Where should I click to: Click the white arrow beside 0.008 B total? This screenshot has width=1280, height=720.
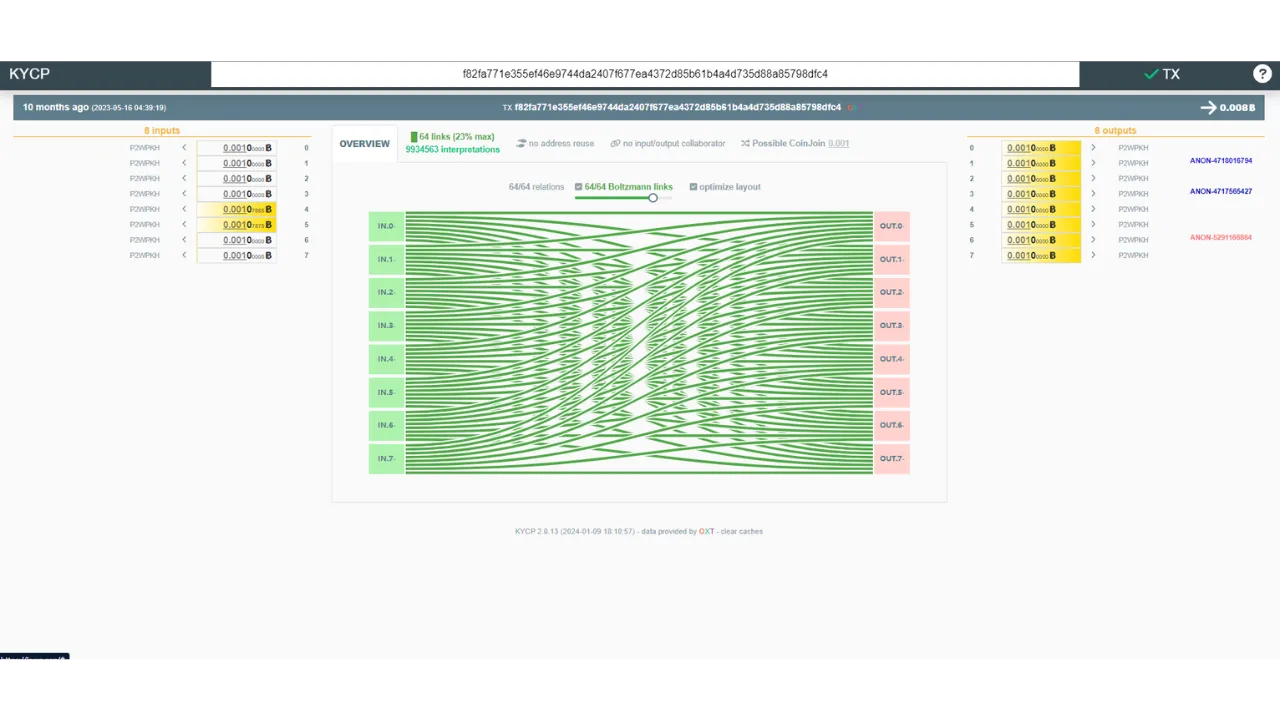(x=1208, y=107)
